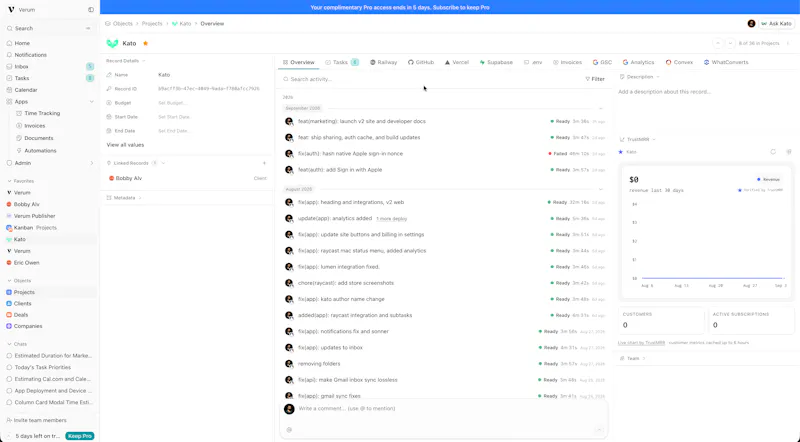
Task: Collapse the Chats section header
Action: pos(17,344)
